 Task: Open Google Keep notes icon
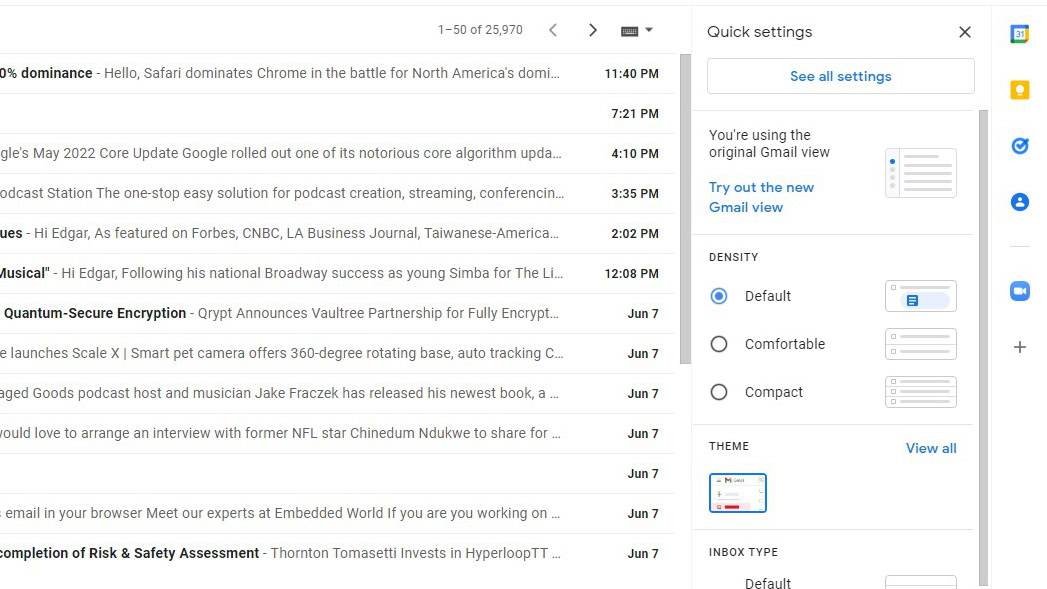pos(1019,90)
